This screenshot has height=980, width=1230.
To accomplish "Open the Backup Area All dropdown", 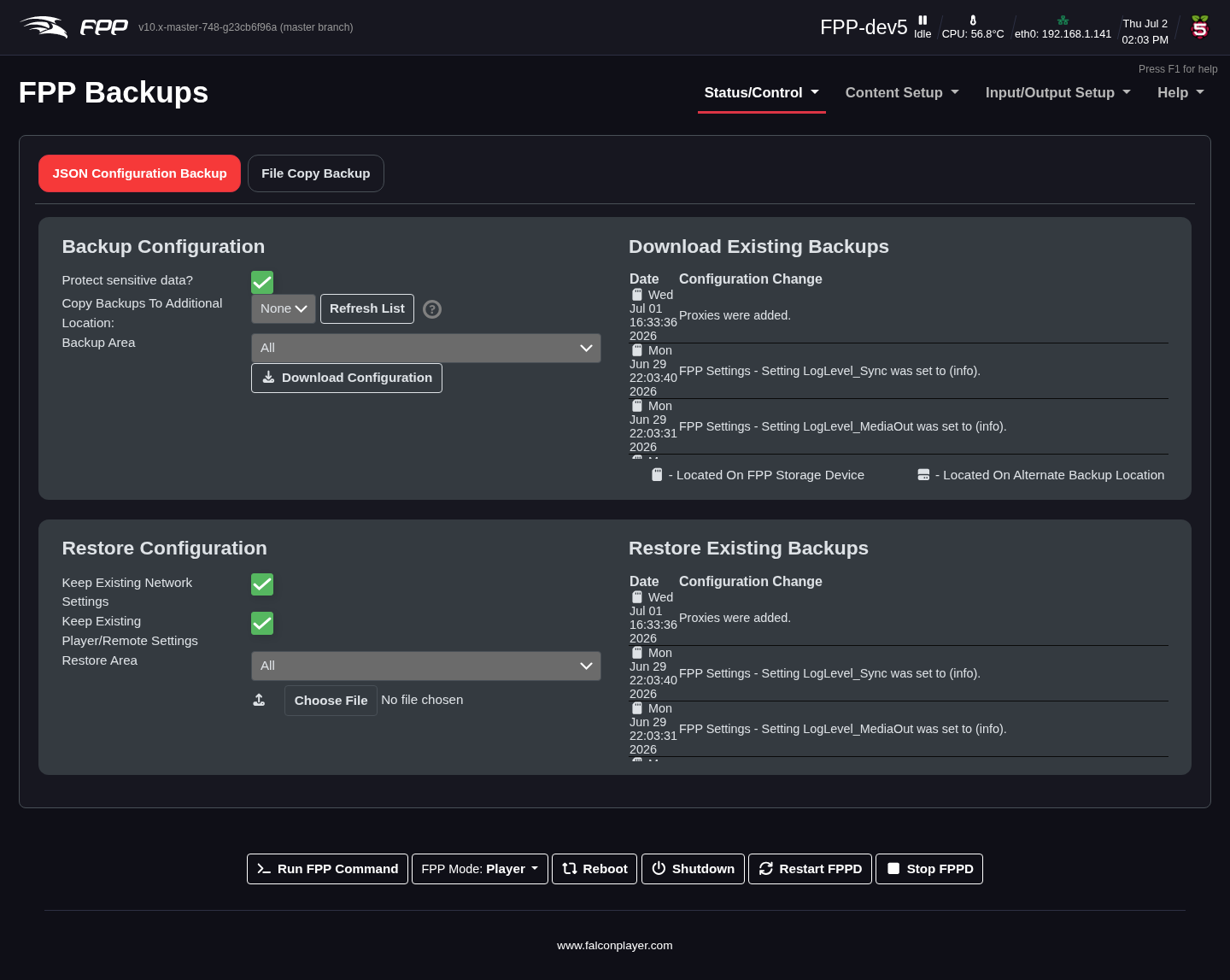I will pos(426,348).
